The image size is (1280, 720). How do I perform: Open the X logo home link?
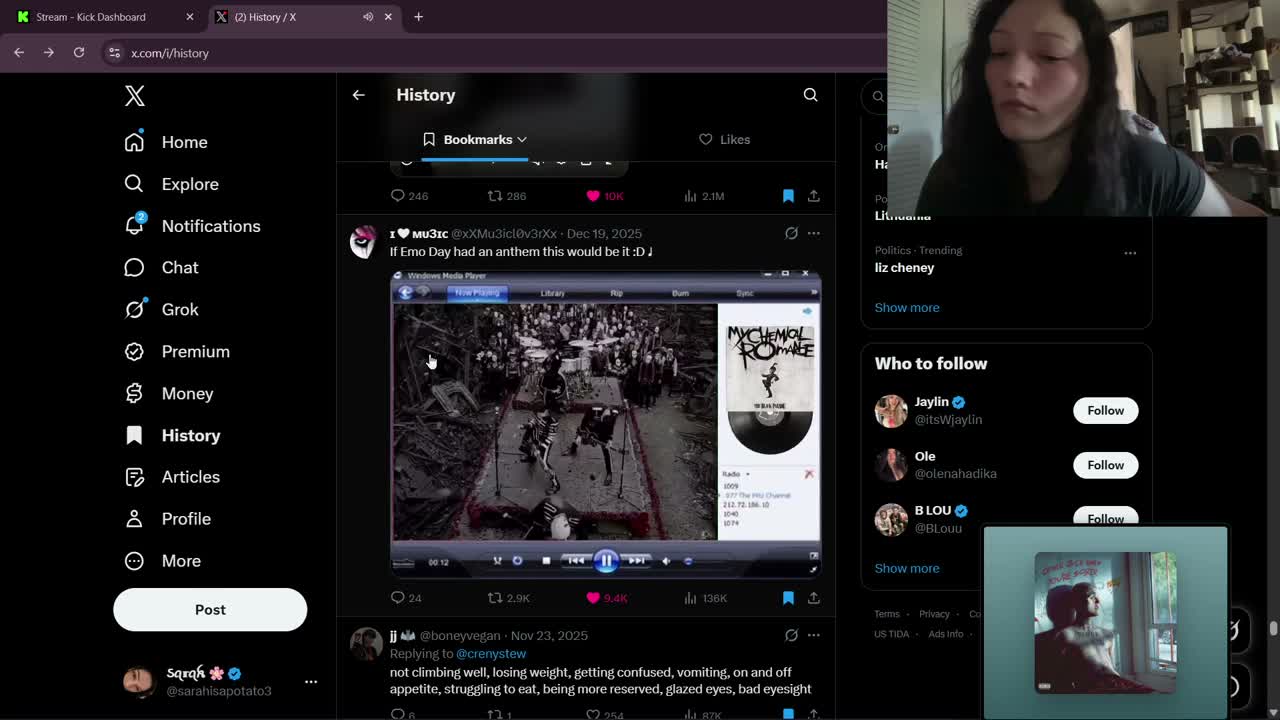point(135,96)
